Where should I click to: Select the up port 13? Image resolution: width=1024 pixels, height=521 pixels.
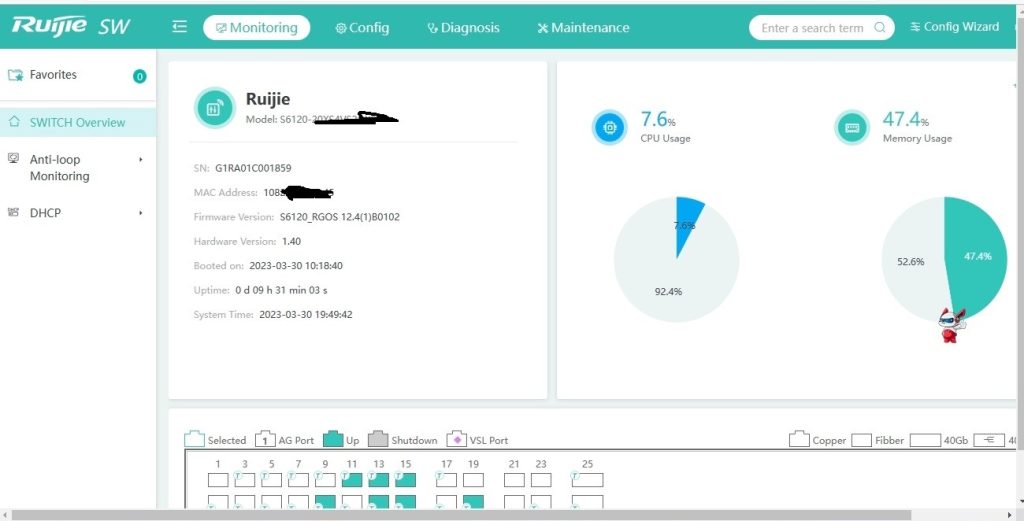tap(378, 480)
